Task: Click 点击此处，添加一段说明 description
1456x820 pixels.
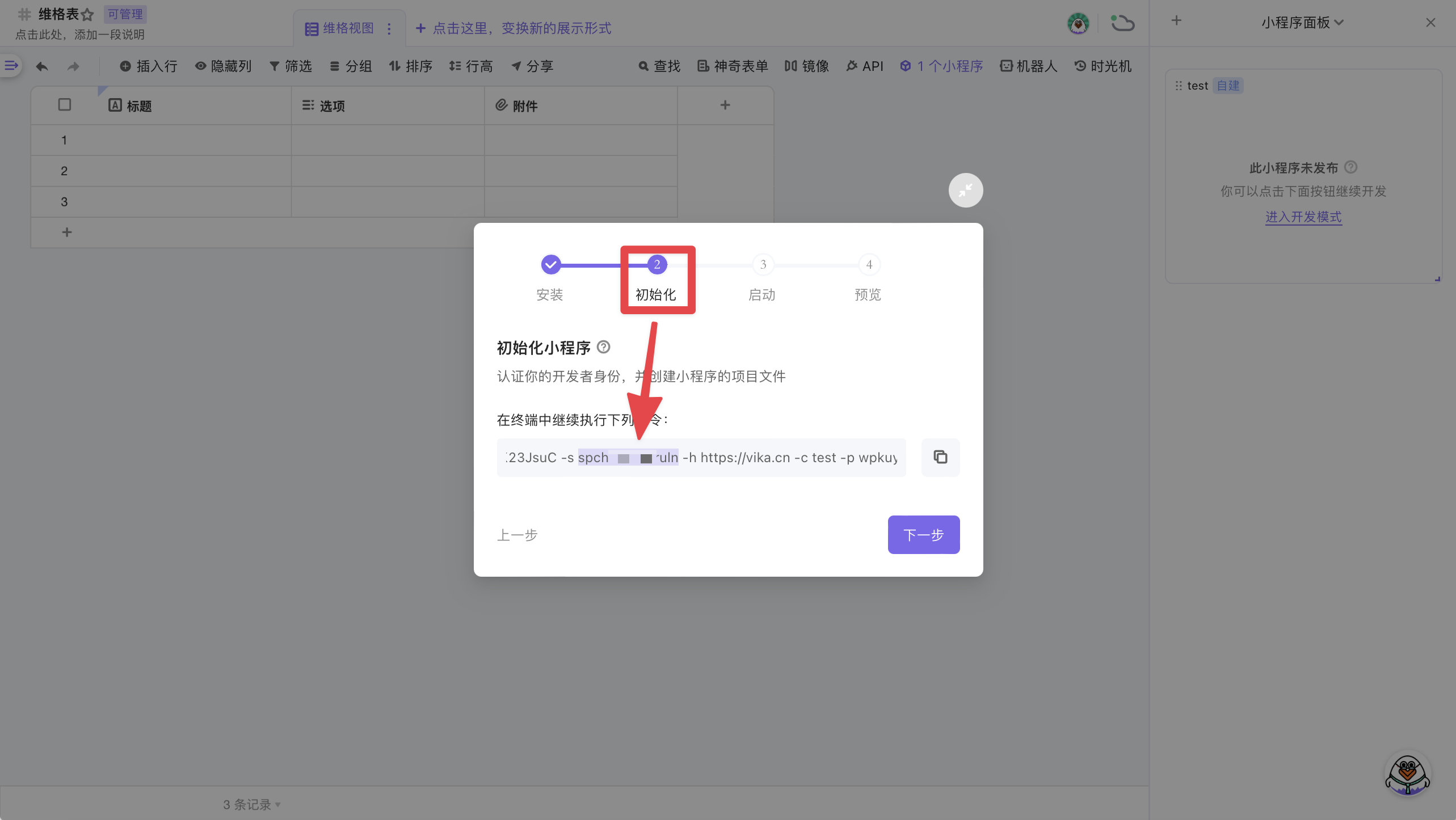Action: pyautogui.click(x=80, y=35)
